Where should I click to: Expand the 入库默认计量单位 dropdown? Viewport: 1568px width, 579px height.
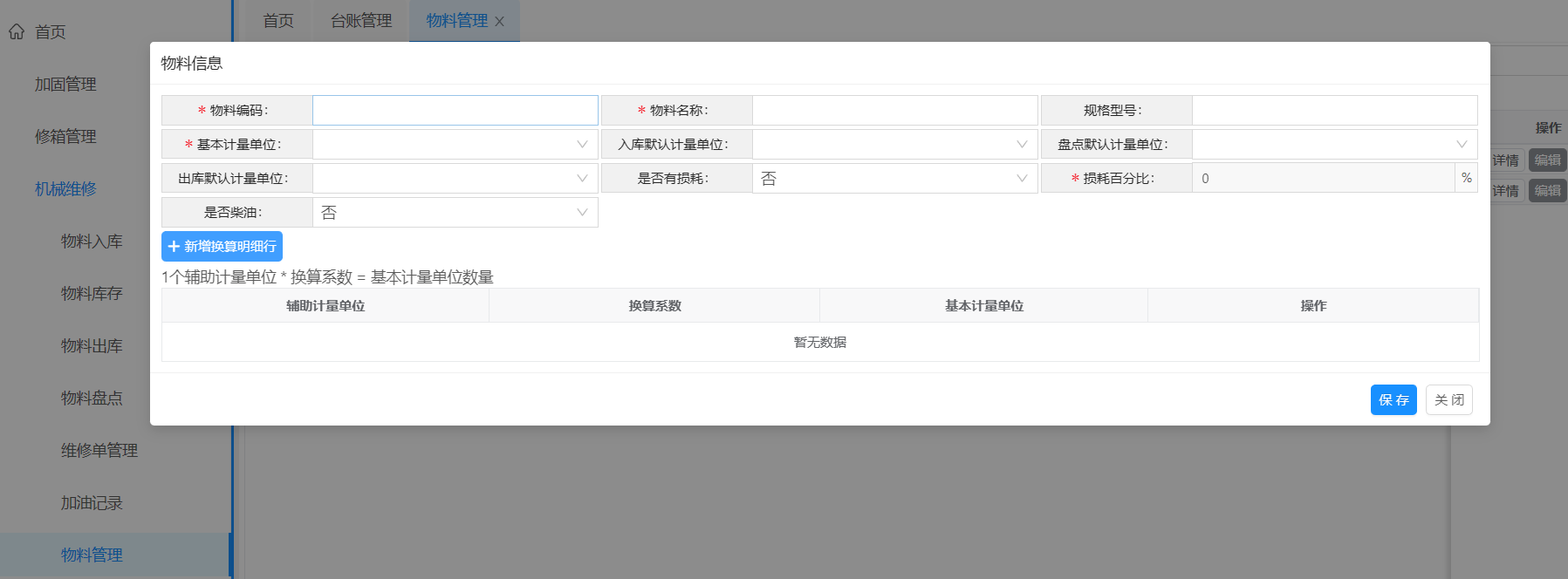(x=894, y=145)
